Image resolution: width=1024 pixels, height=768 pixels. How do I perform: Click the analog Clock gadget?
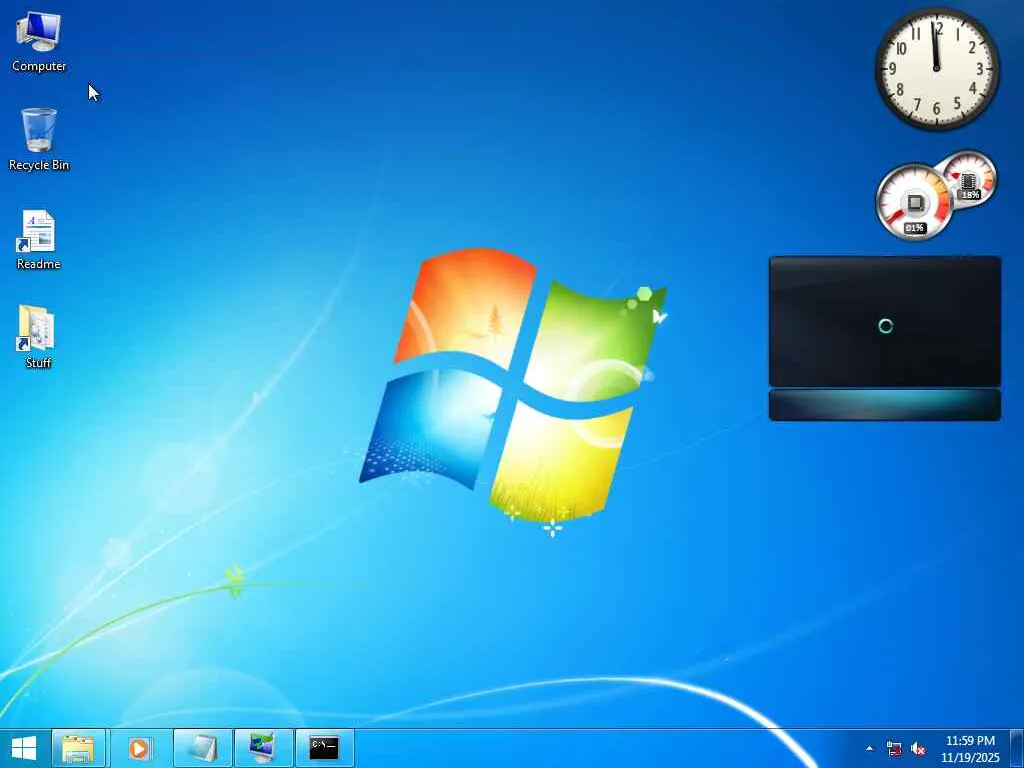(936, 68)
